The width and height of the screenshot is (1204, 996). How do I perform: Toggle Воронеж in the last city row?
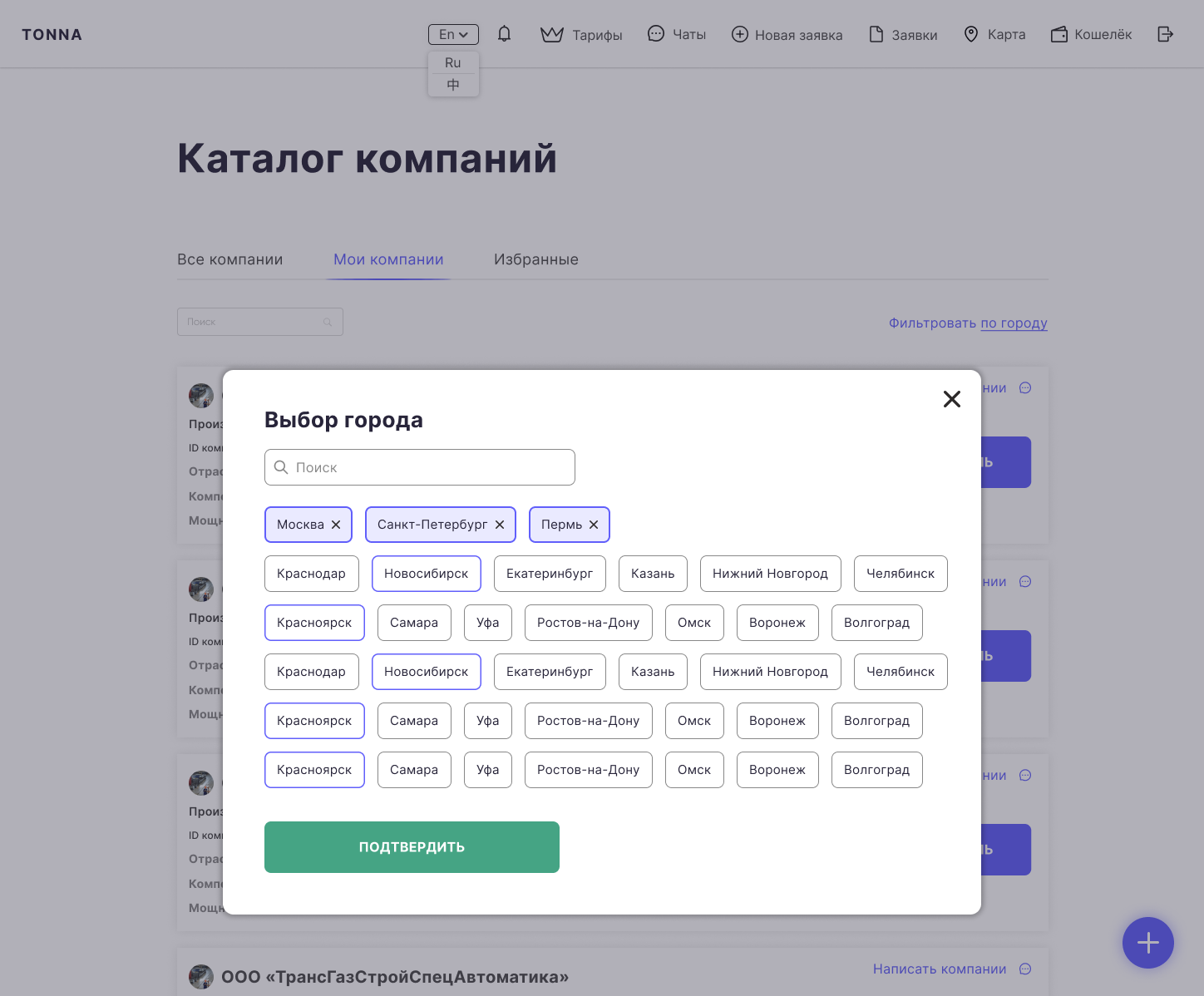coord(777,770)
